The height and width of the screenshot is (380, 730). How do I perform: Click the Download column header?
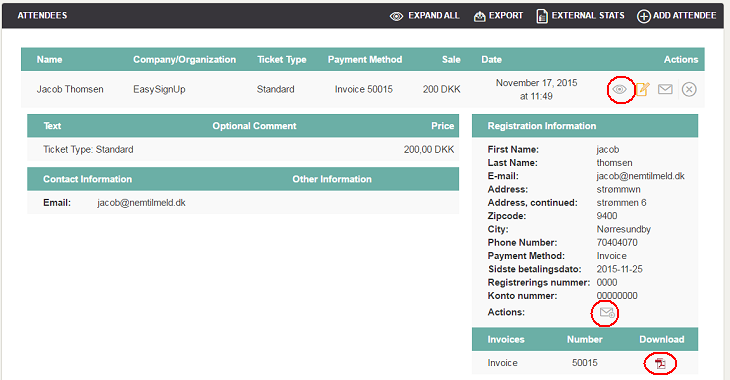coord(662,339)
